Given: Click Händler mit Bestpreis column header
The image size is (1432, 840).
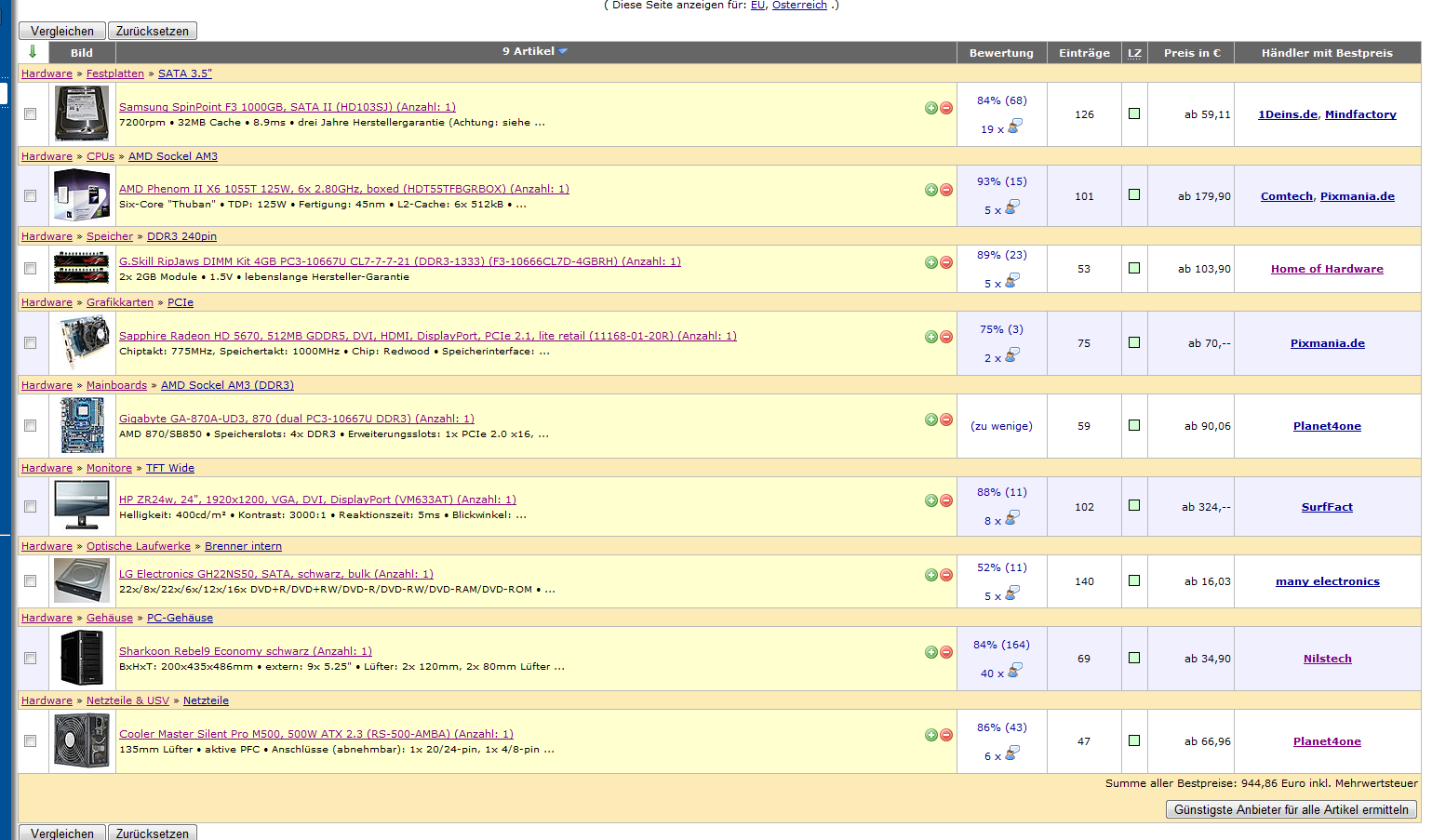Looking at the screenshot, I should pyautogui.click(x=1327, y=53).
